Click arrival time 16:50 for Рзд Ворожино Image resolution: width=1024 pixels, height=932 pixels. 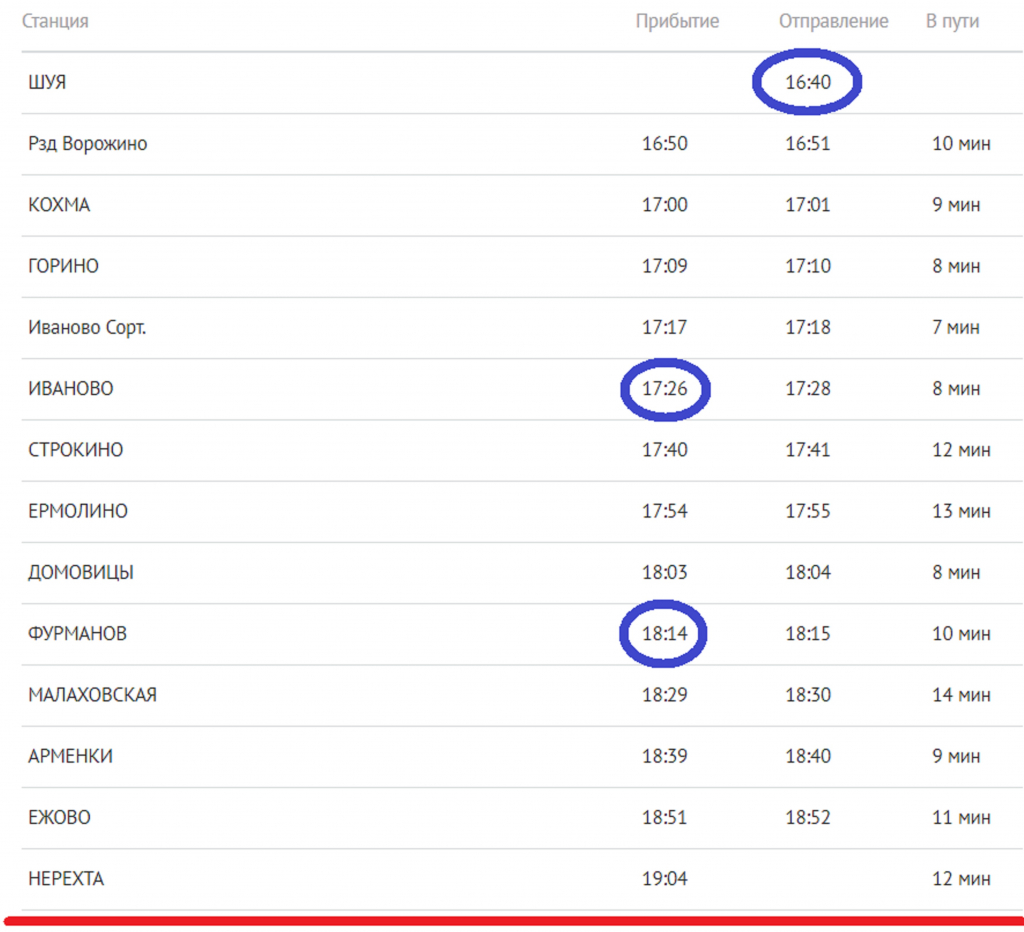pyautogui.click(x=665, y=144)
